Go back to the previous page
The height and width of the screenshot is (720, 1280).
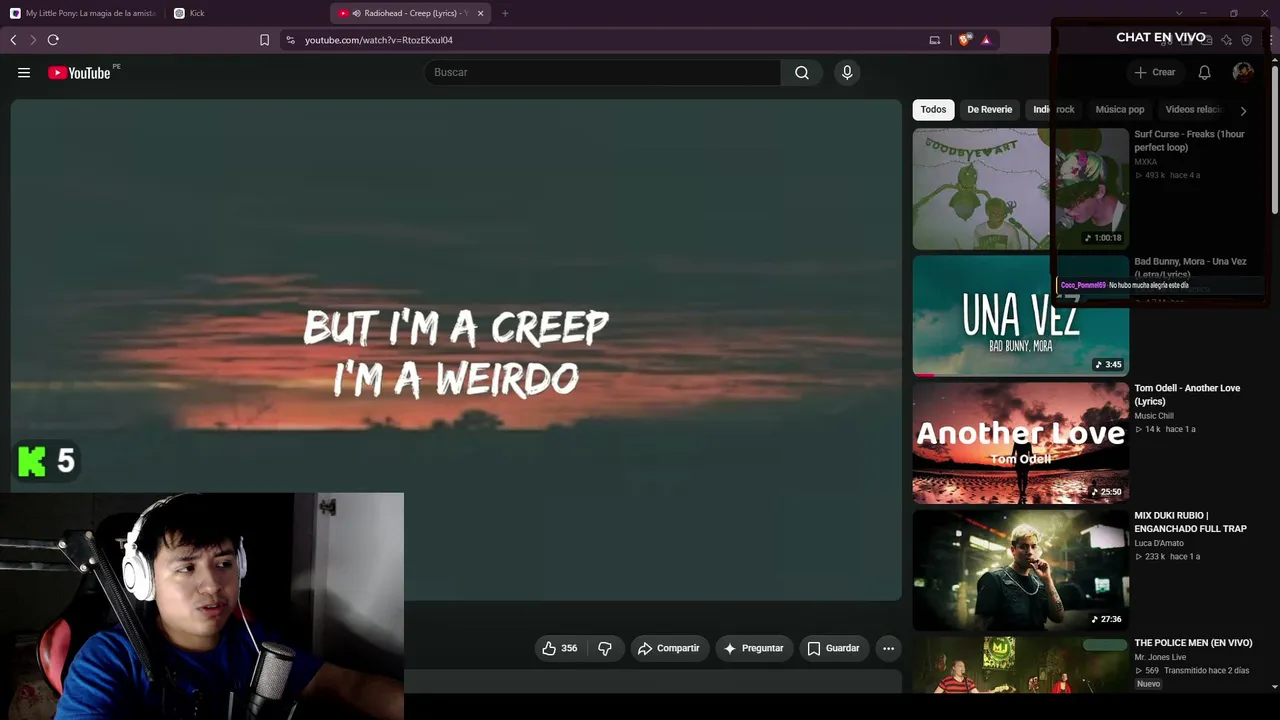coord(13,40)
